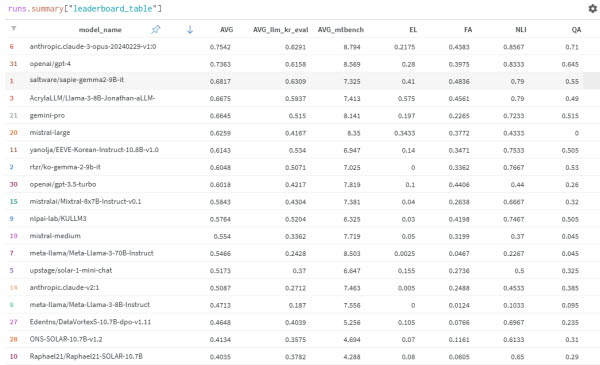Click the EL column header

(413, 29)
